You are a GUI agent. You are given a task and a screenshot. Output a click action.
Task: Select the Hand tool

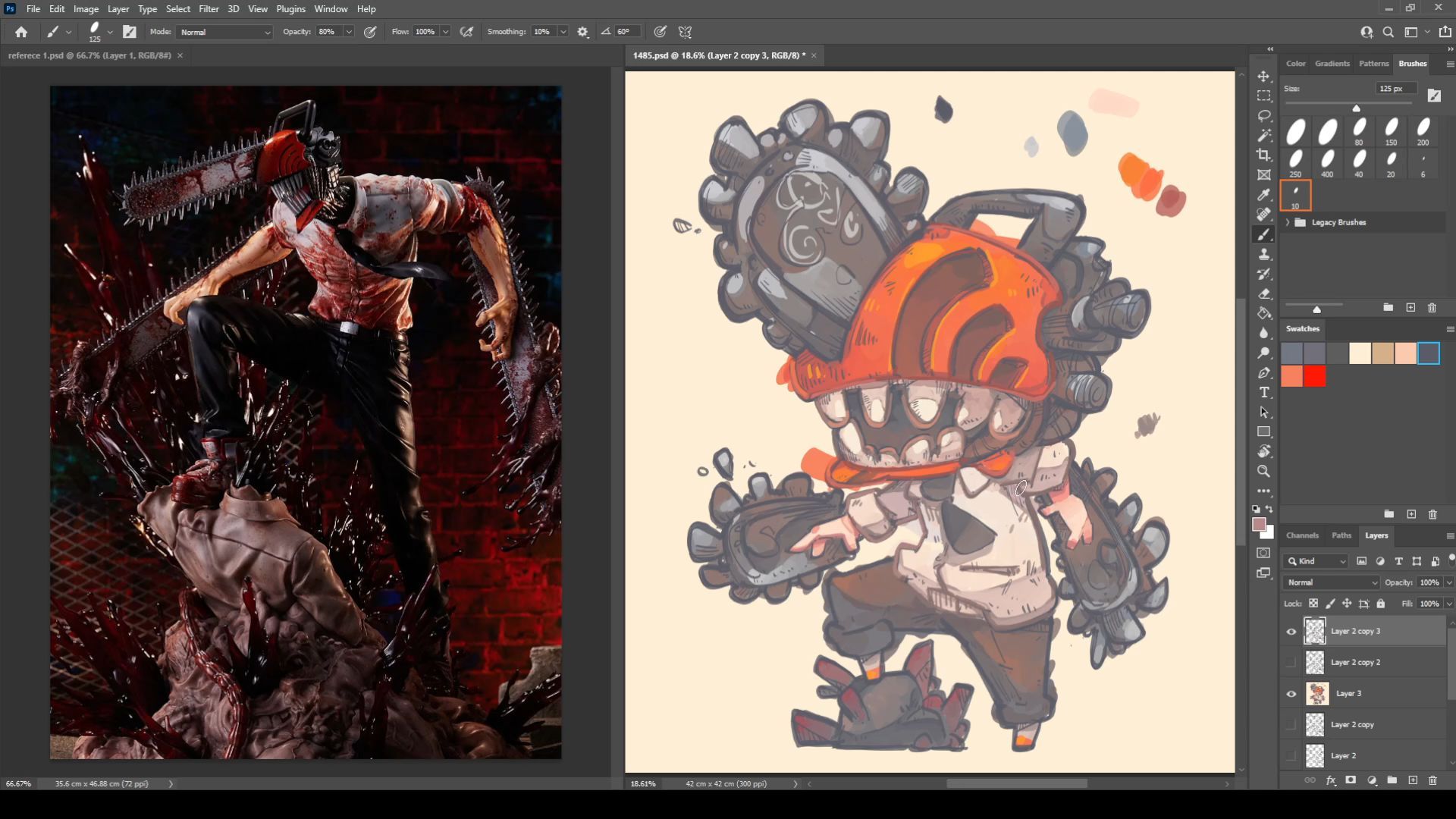(1263, 452)
